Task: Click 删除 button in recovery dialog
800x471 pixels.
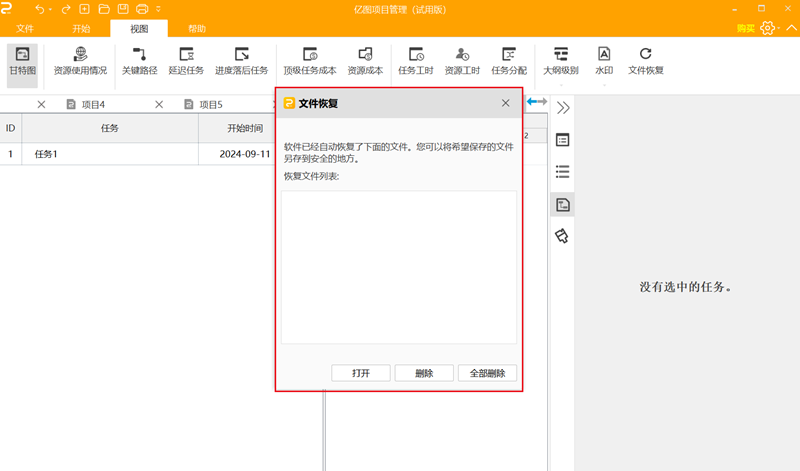Action: (424, 373)
